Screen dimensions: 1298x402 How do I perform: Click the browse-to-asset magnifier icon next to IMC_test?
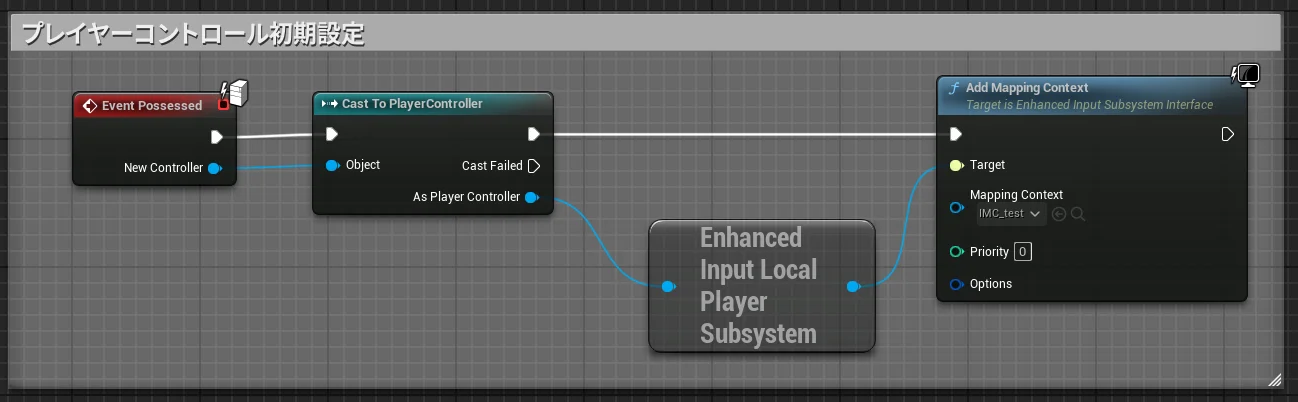tap(1078, 214)
